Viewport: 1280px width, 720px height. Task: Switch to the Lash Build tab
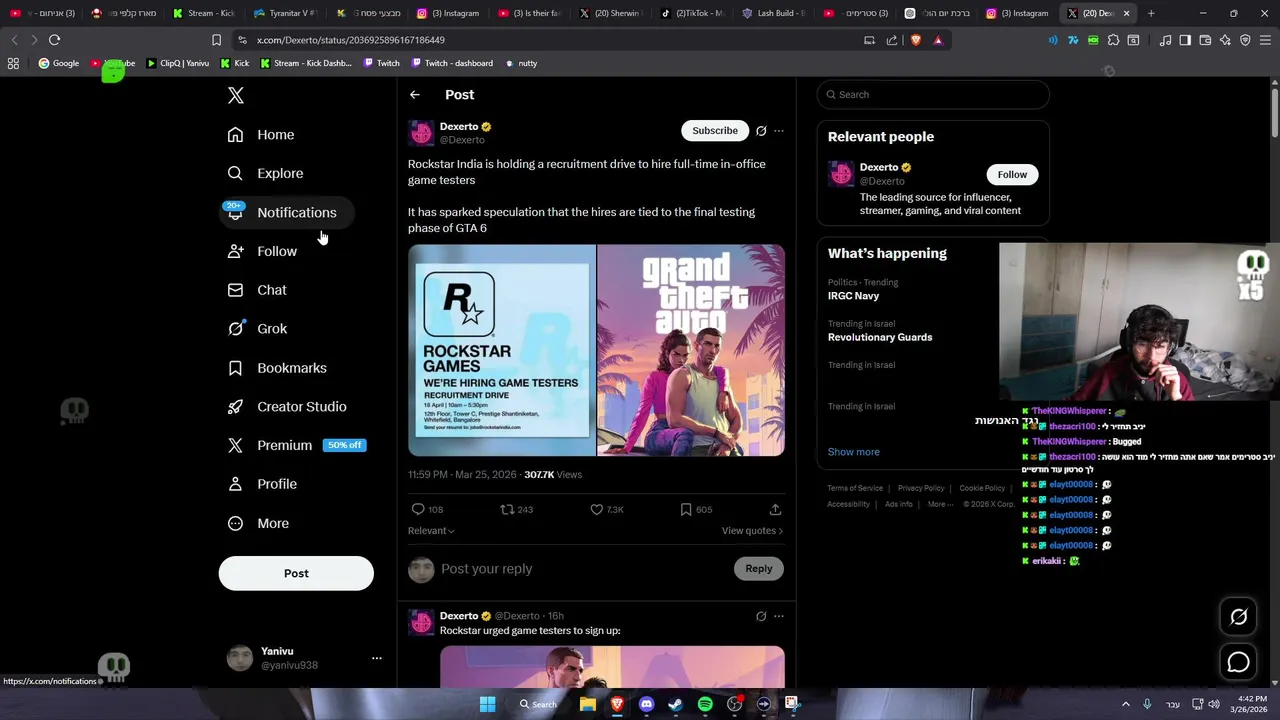click(x=774, y=13)
